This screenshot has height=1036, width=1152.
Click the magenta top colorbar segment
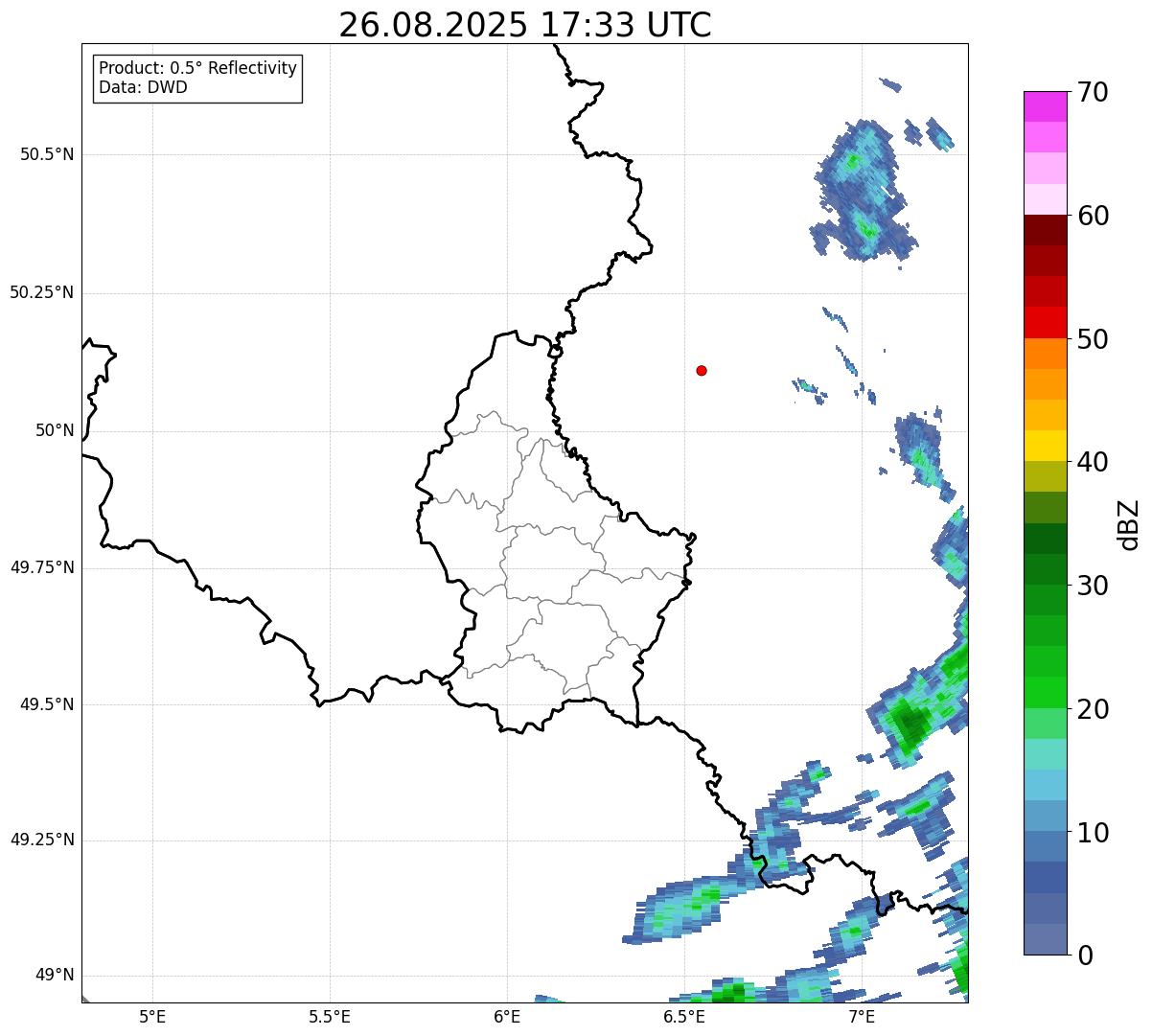pos(1046,106)
